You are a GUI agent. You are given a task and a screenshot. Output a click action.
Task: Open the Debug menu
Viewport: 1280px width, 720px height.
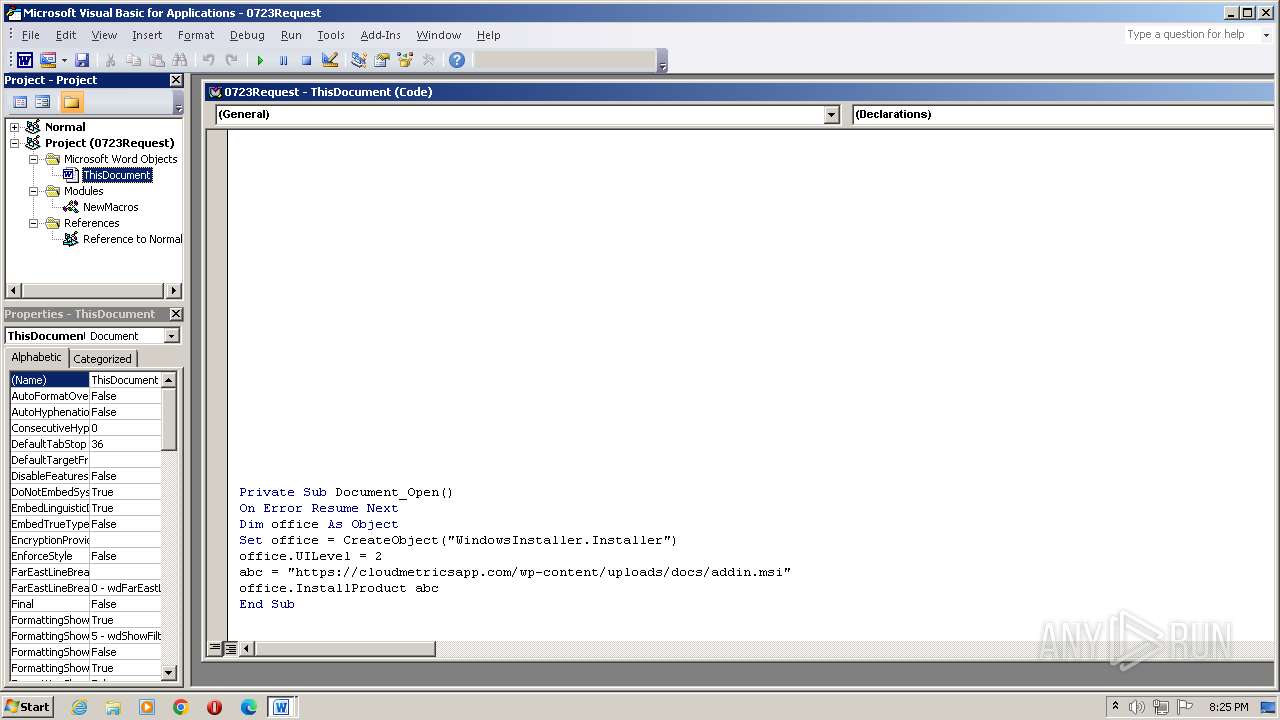coord(247,35)
